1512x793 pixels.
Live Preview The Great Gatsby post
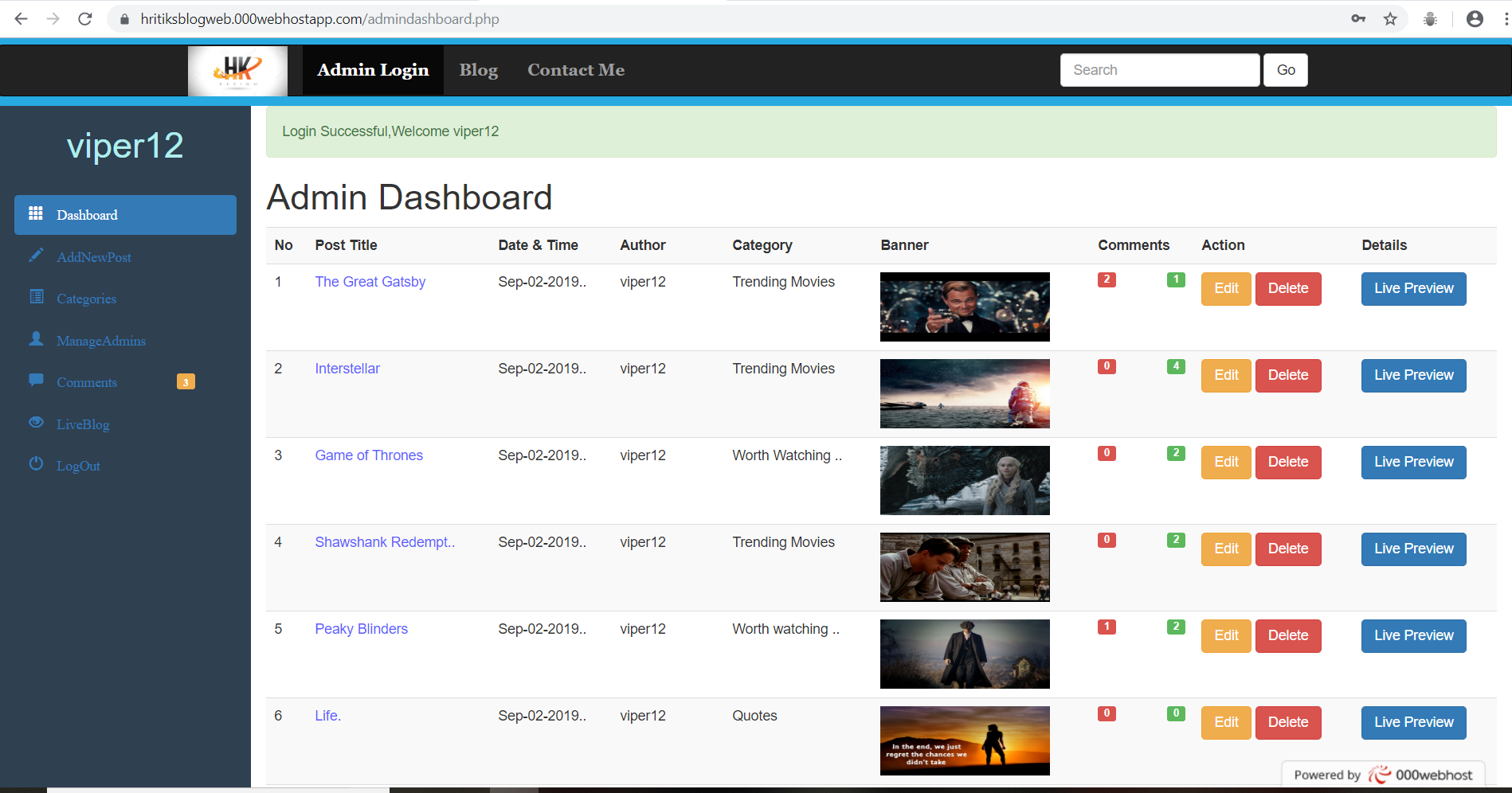pyautogui.click(x=1414, y=288)
